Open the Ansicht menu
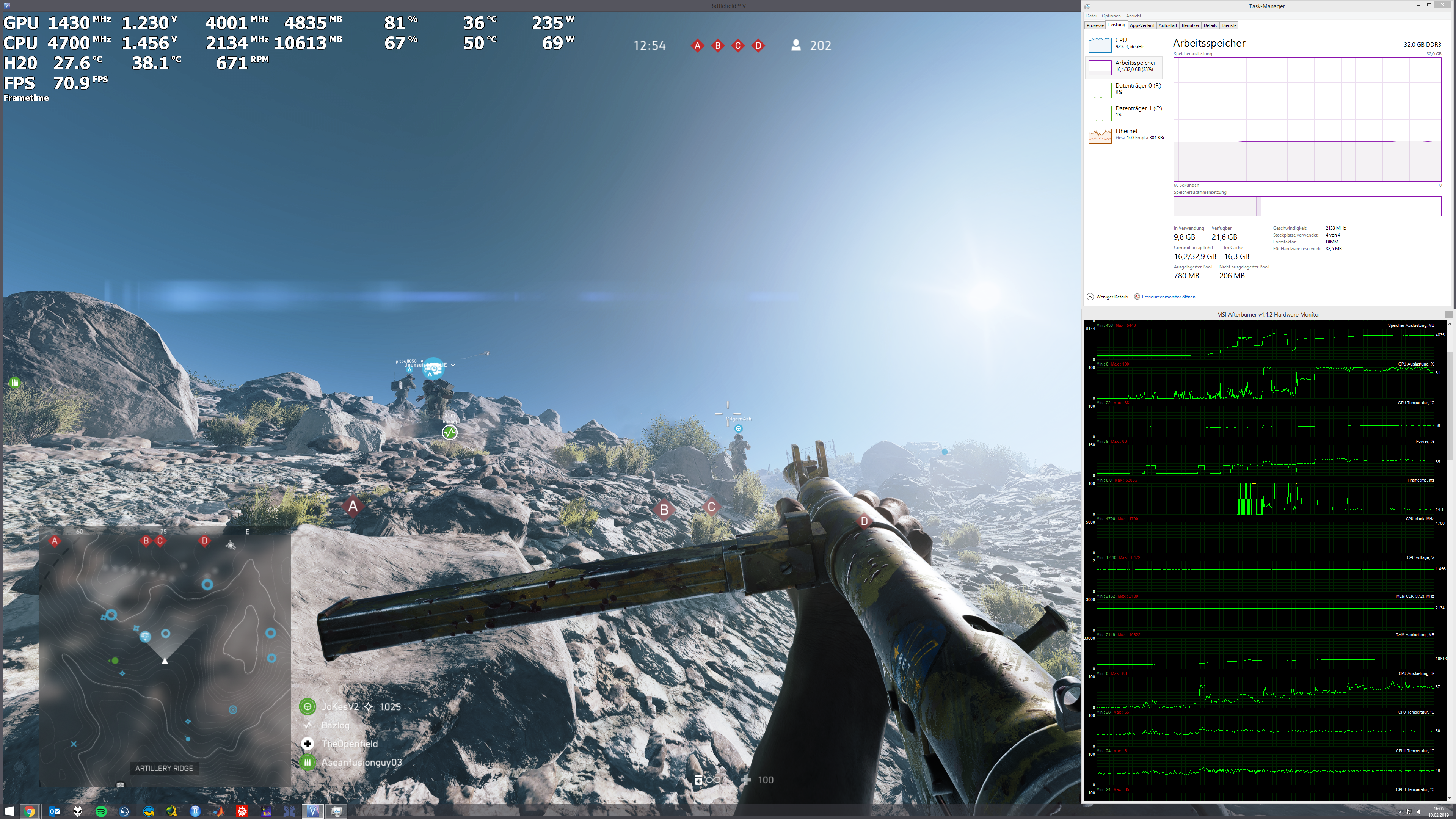 click(x=1133, y=16)
